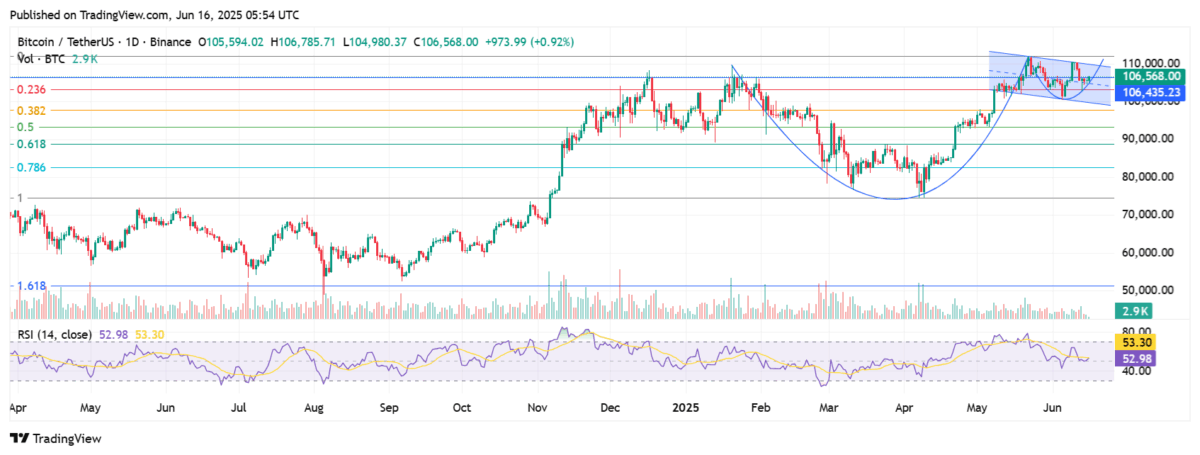Click the 'RSI (14, close)' indicator label
The height and width of the screenshot is (455, 1200).
[x=54, y=334]
